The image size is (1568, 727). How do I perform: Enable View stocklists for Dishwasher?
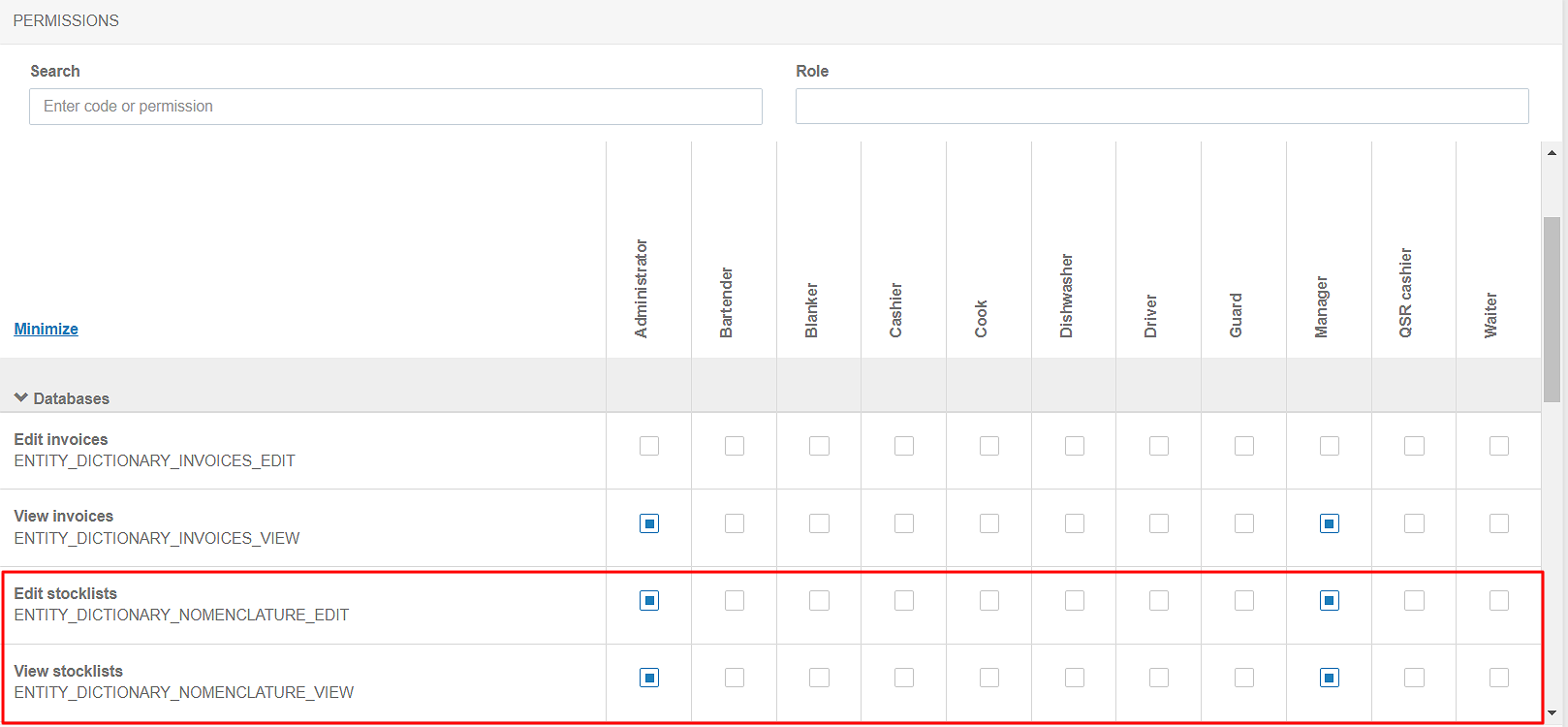(1074, 678)
